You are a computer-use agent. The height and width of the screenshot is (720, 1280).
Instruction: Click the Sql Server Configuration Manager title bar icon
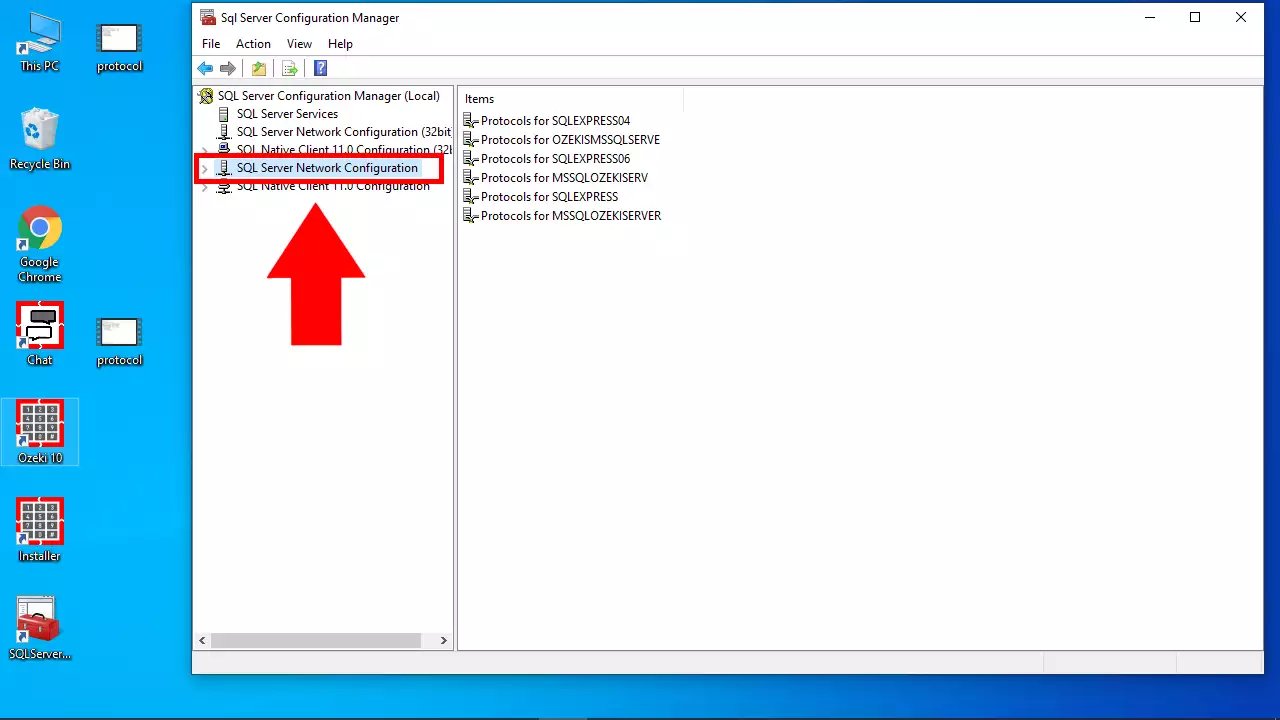click(207, 17)
